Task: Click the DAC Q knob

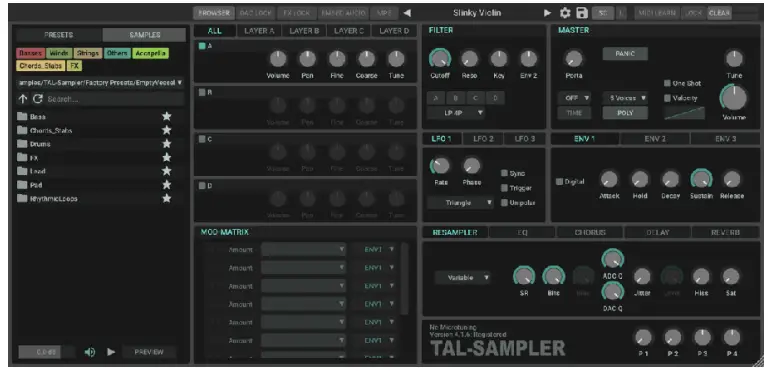Action: tap(613, 292)
